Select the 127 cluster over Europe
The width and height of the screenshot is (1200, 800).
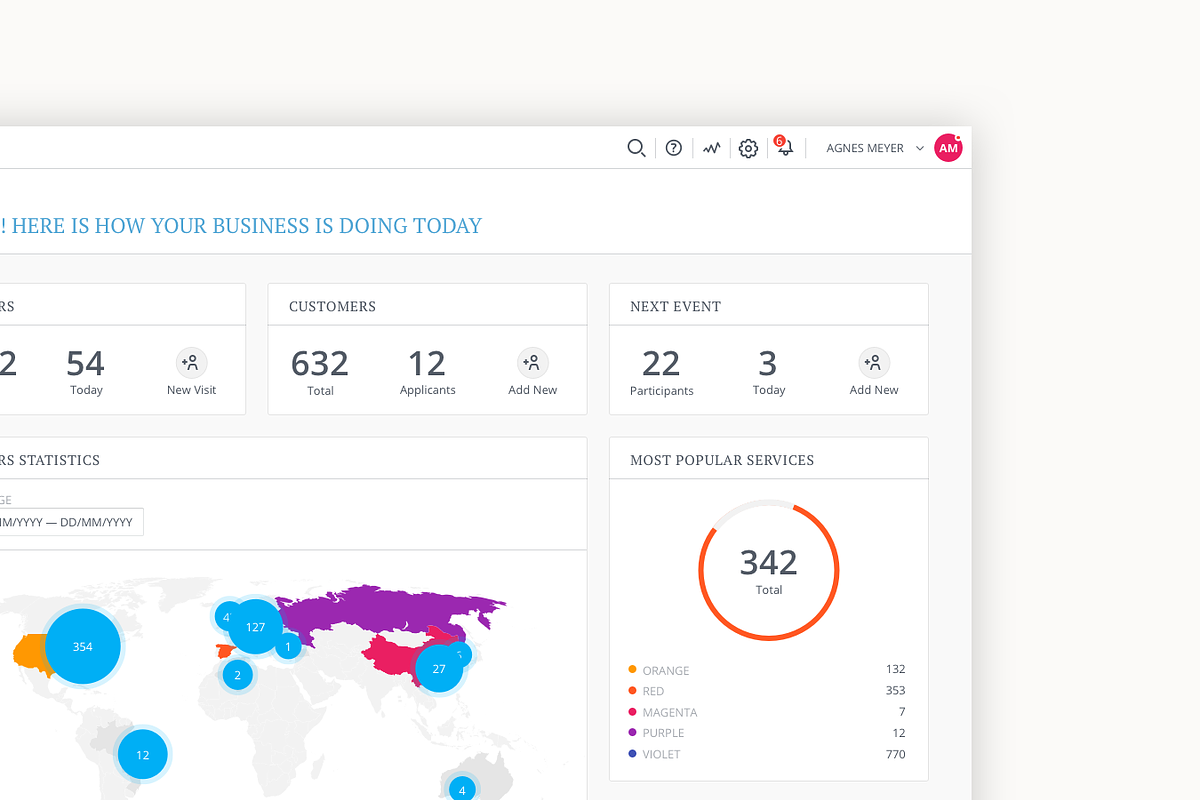256,627
